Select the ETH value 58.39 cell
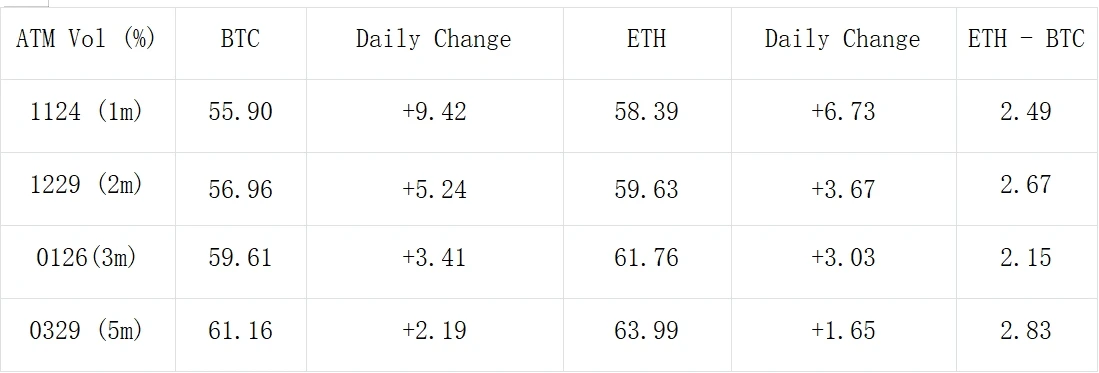This screenshot has width=1099, height=373. tap(647, 115)
